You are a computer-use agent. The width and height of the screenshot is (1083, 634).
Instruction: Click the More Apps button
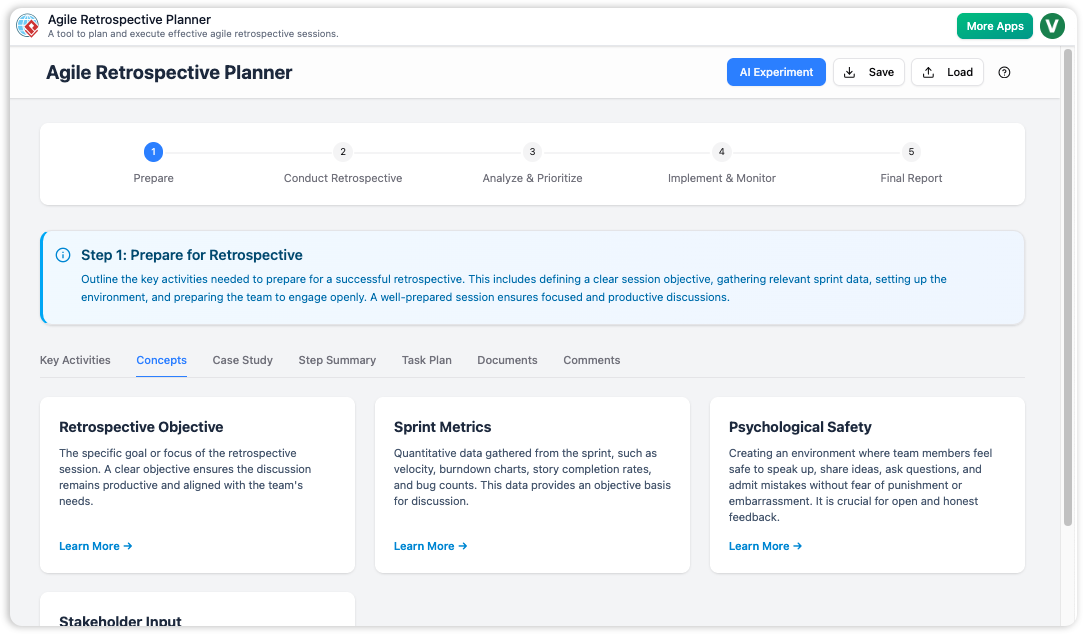pos(994,25)
